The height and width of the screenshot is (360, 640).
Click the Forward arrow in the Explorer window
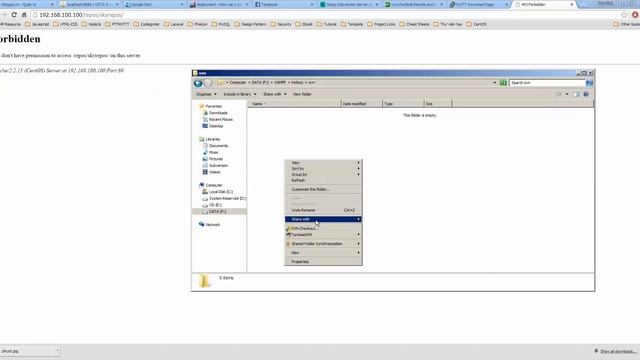click(207, 83)
